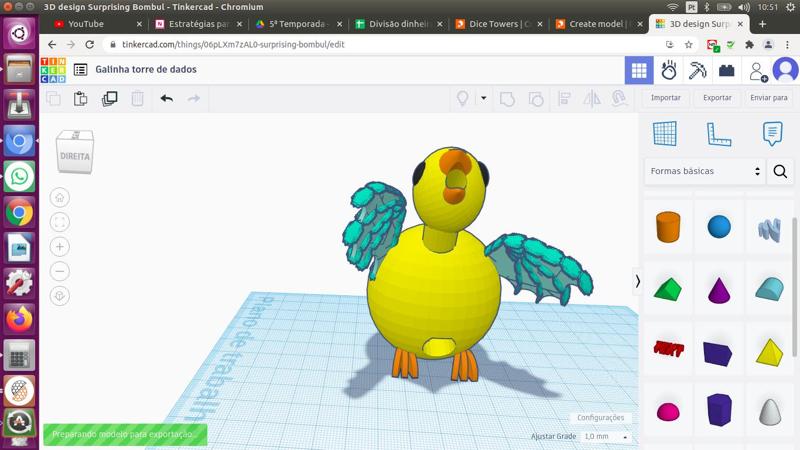Click the Home view button
This screenshot has width=800, height=450.
coord(60,197)
